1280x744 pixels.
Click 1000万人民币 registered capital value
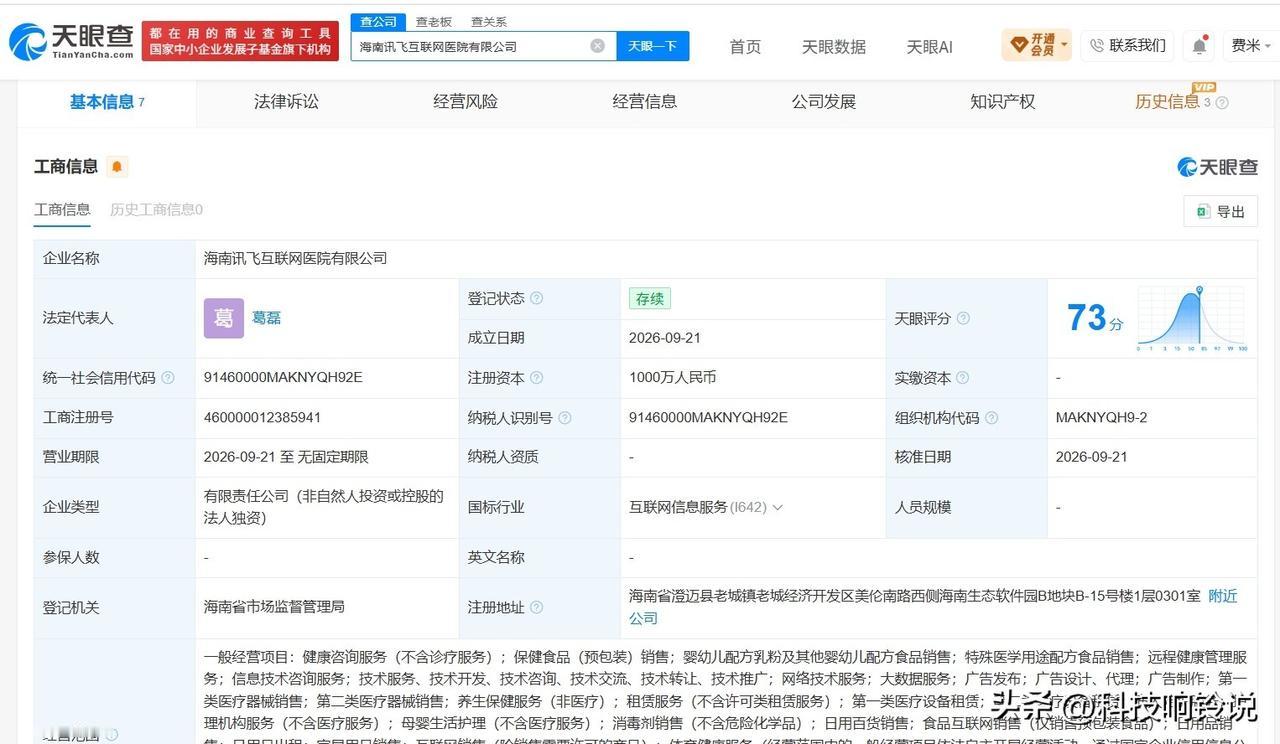pos(672,378)
